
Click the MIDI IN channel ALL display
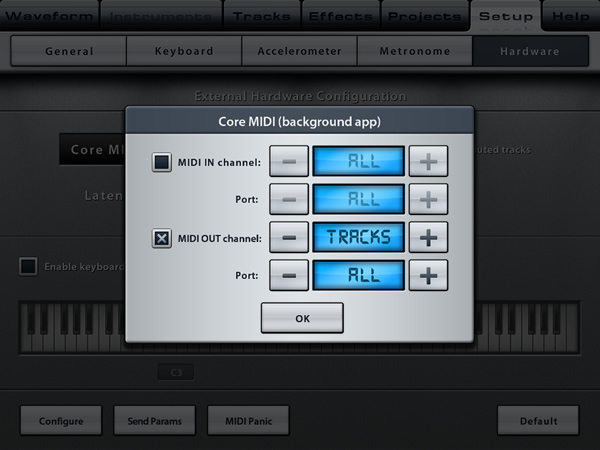(x=359, y=161)
